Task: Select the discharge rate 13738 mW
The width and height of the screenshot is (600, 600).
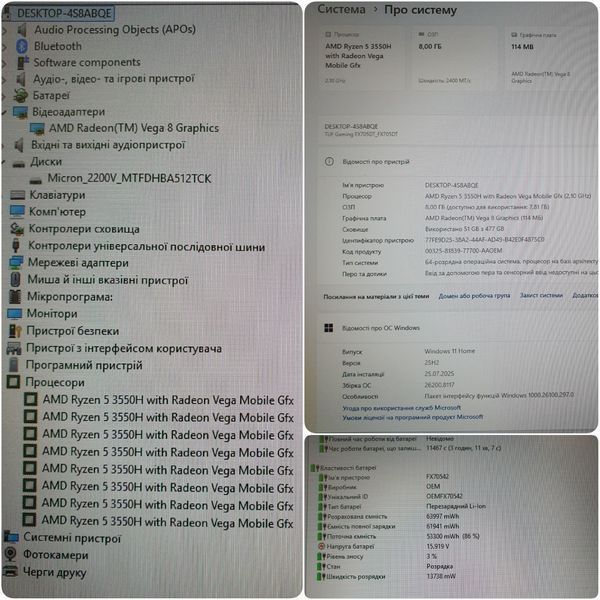Action: (441, 576)
